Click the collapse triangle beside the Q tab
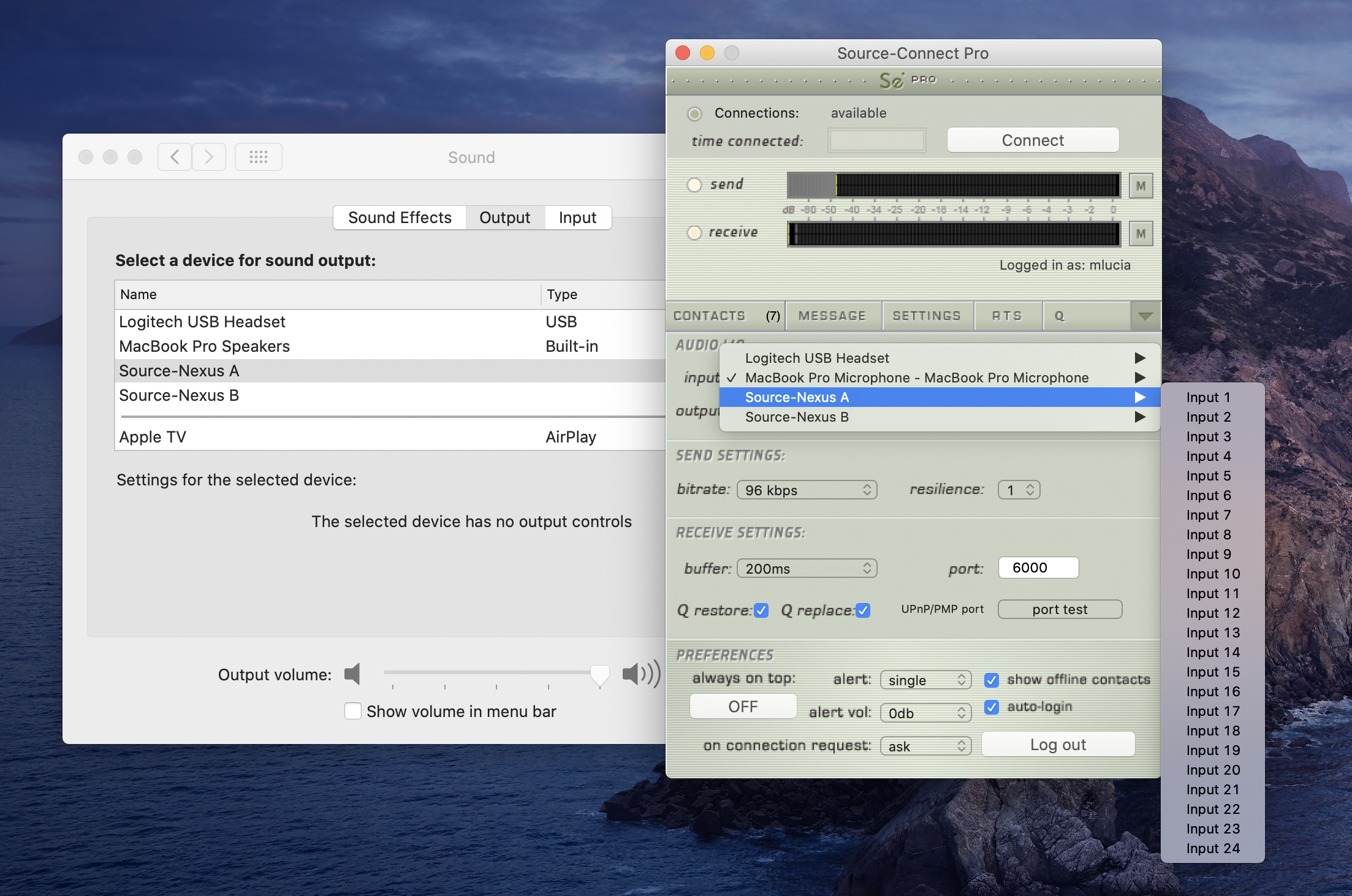1352x896 pixels. [1145, 316]
